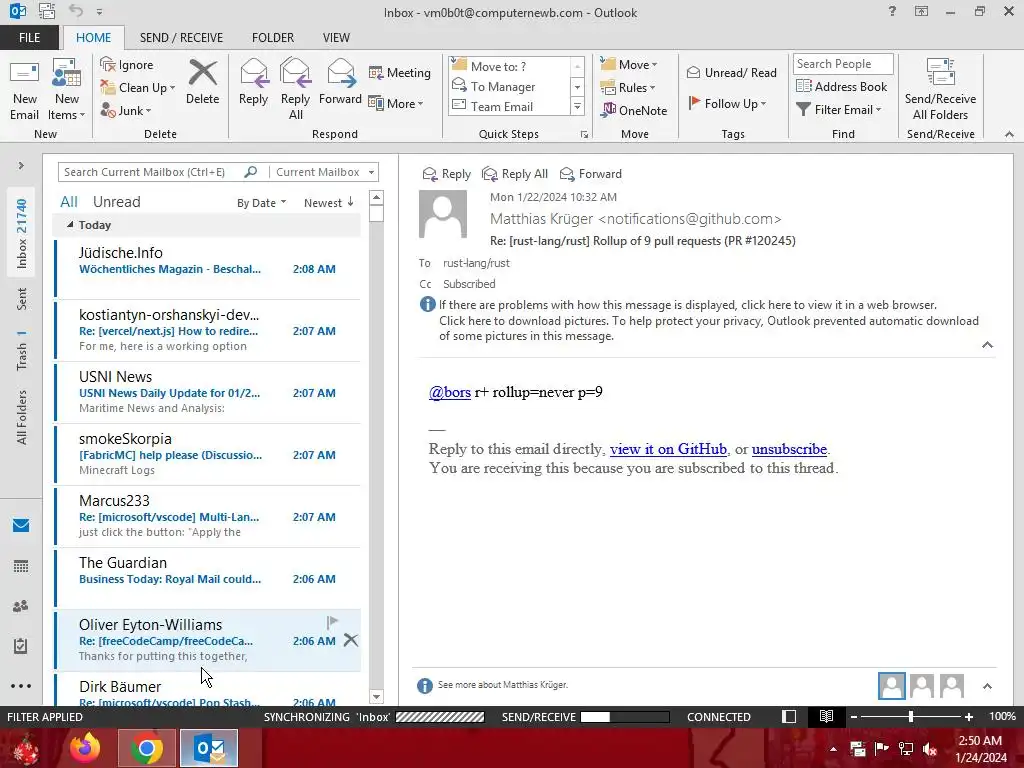1024x768 pixels.
Task: Open the Move dropdown
Action: tap(629, 64)
